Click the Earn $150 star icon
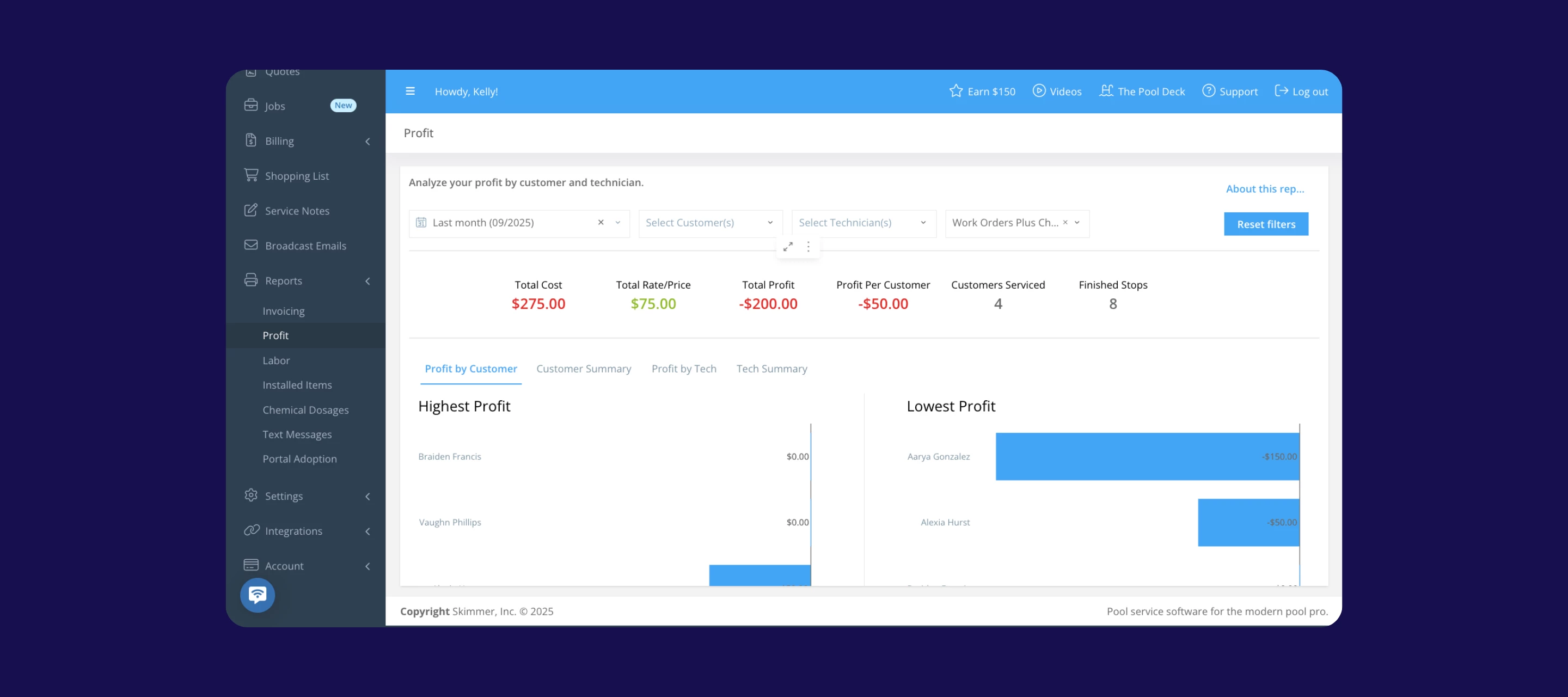The height and width of the screenshot is (697, 1568). pyautogui.click(x=955, y=91)
